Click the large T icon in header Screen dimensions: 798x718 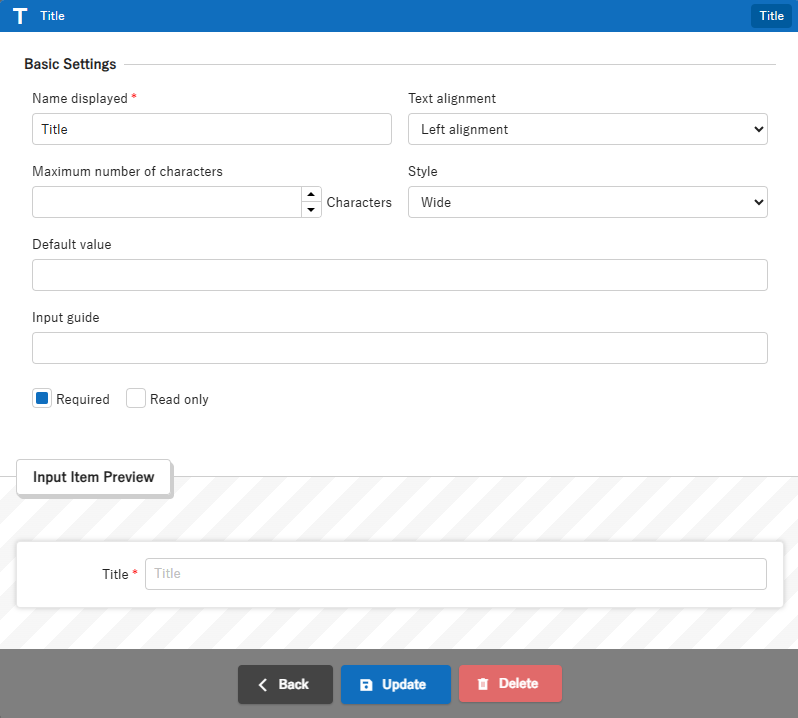pos(20,16)
